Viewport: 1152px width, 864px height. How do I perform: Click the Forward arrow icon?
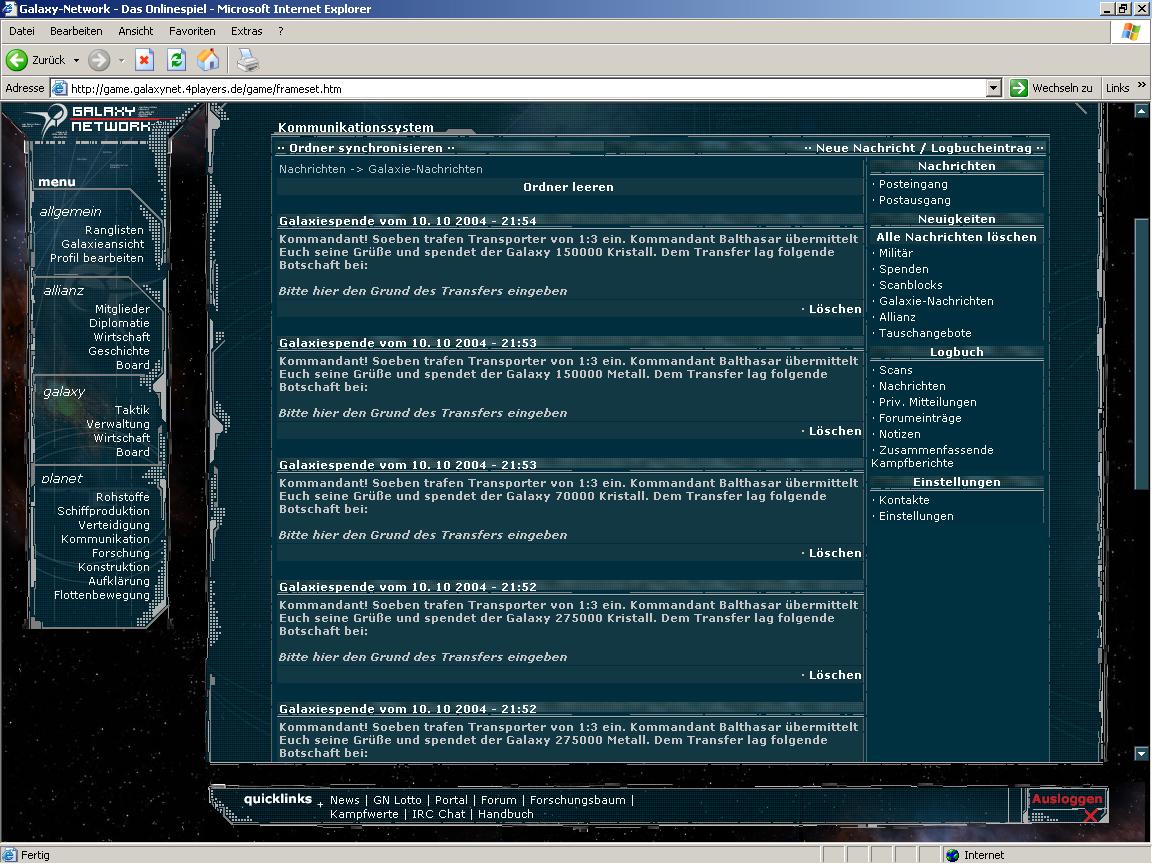point(98,60)
